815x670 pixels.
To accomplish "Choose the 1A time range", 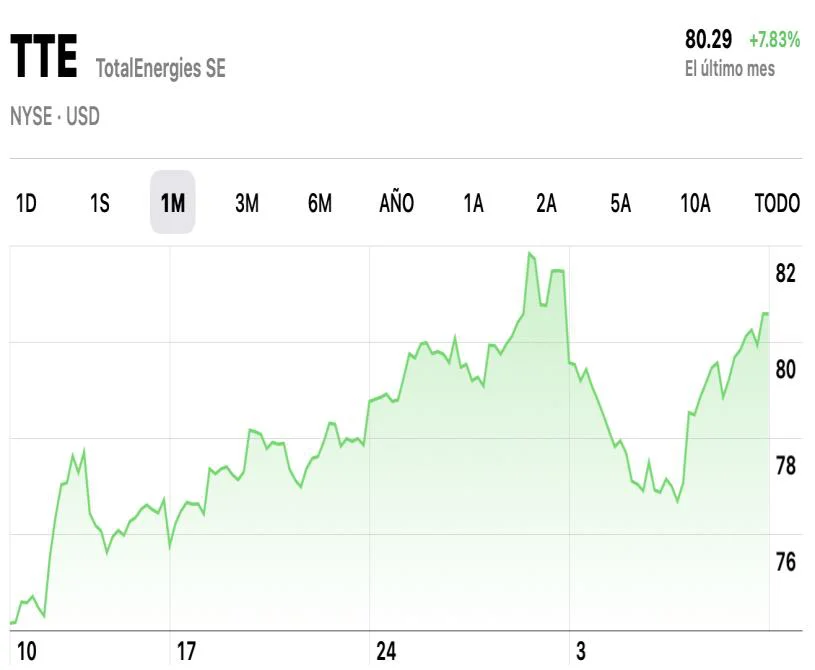I will click(x=473, y=203).
